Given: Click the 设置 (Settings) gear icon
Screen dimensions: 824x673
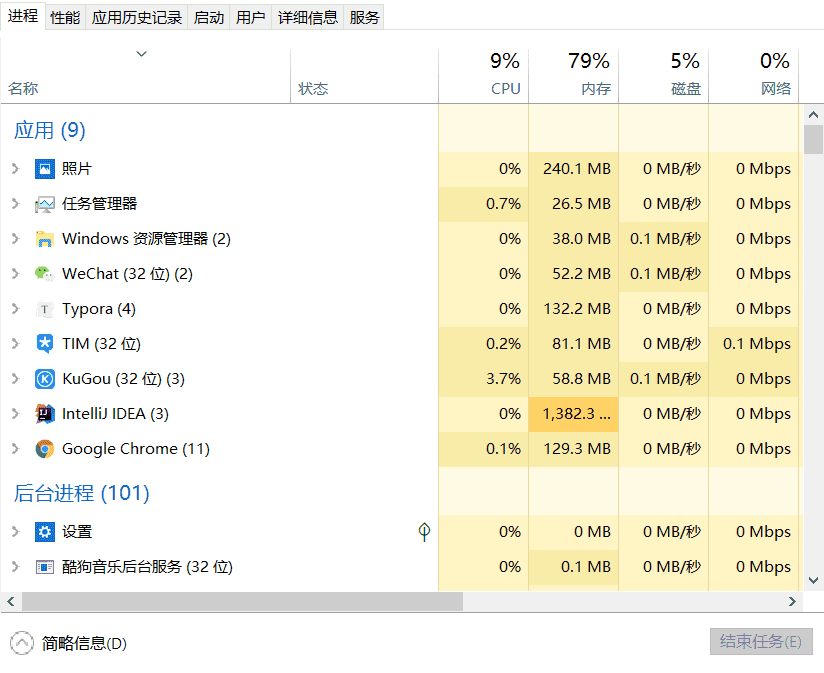Looking at the screenshot, I should [x=45, y=532].
